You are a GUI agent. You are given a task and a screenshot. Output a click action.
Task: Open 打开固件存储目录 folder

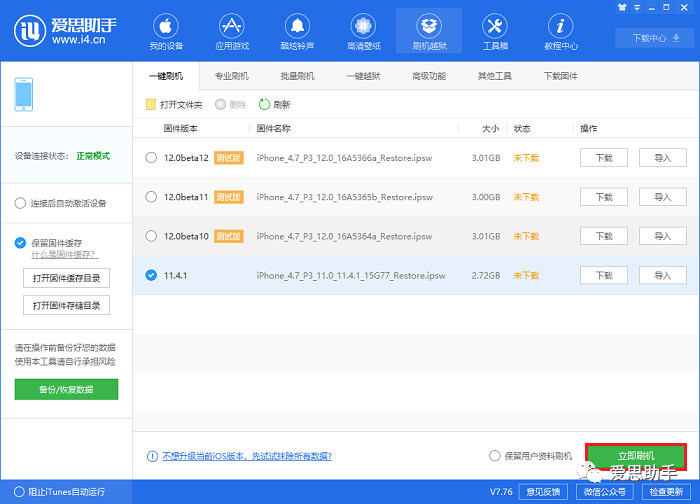[66, 305]
